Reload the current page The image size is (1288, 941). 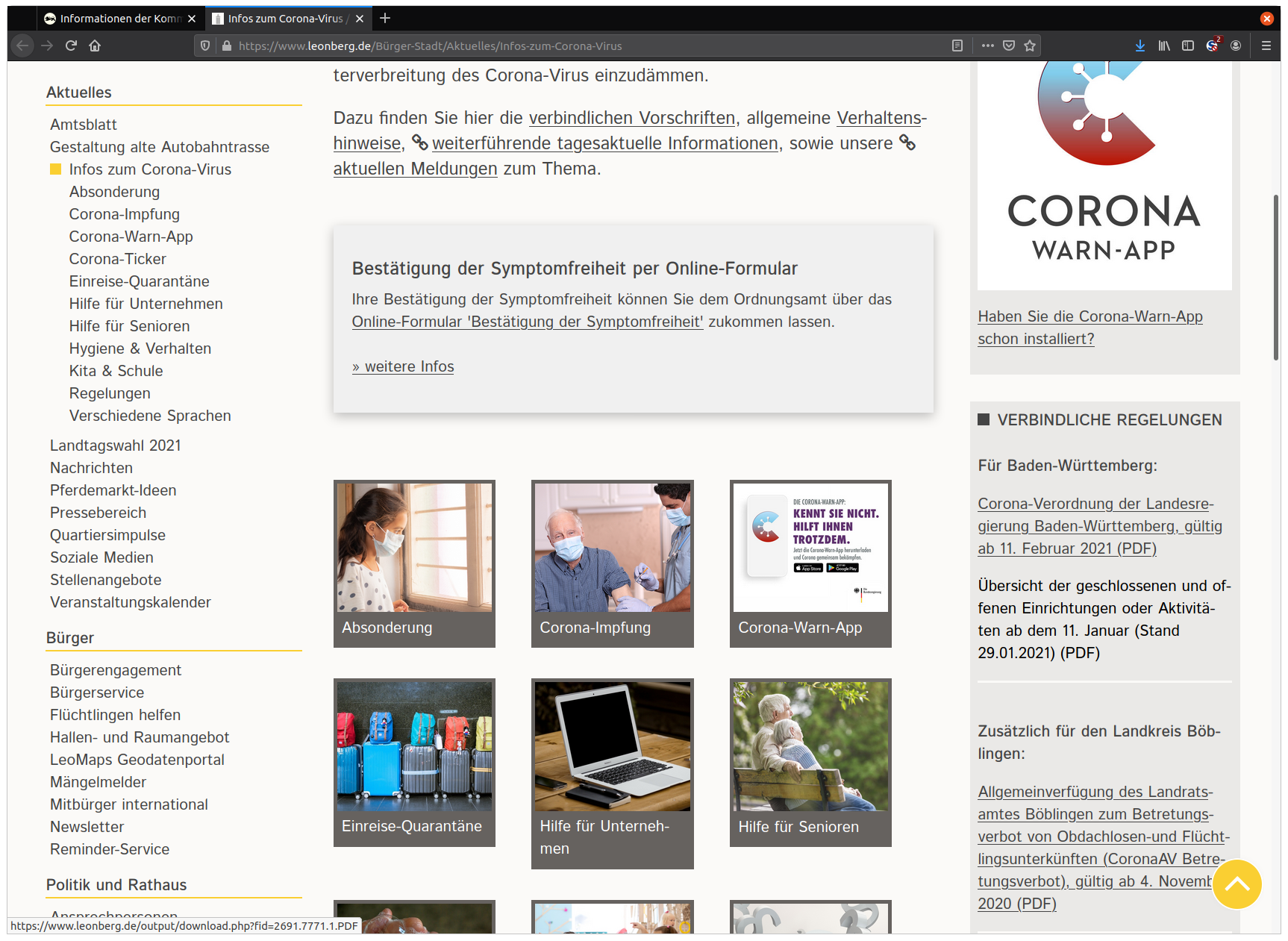coord(71,46)
